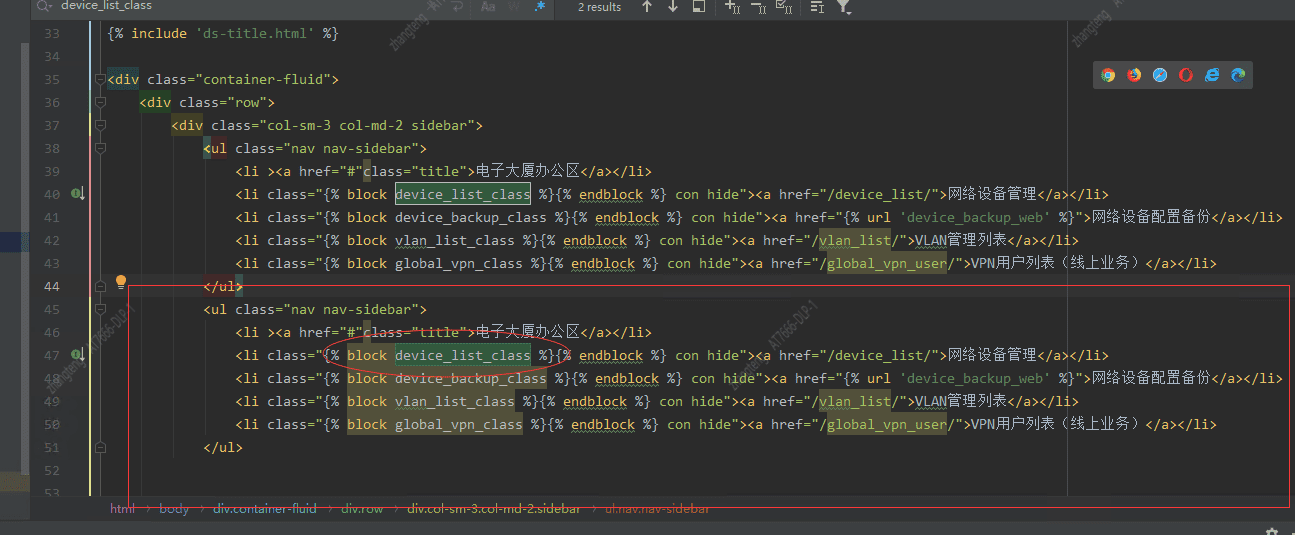Open the yellow lightbulb intention actions

coord(121,283)
